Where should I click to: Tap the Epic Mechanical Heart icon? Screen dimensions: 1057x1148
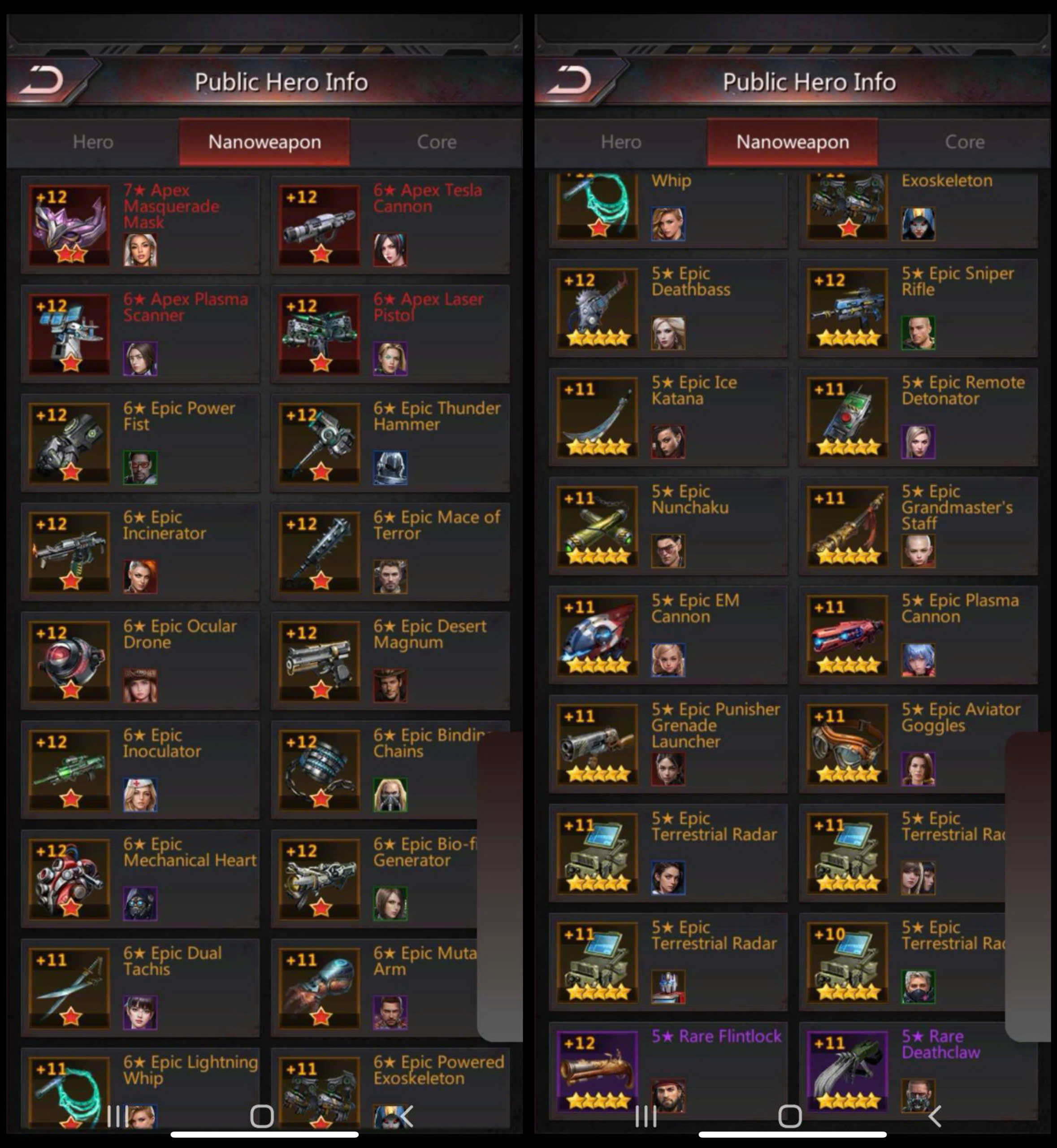69,878
